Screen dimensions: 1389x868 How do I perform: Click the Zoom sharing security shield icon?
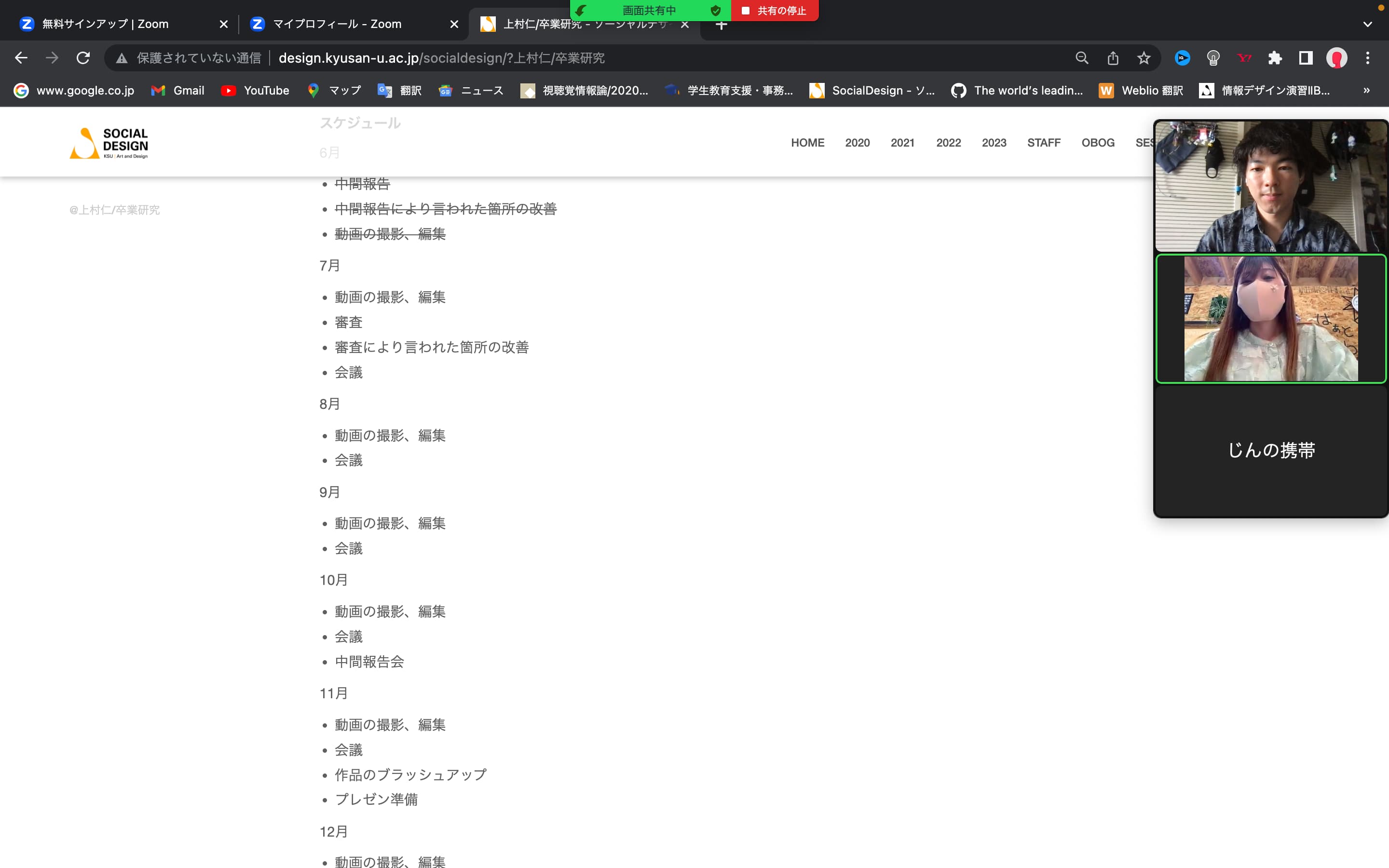(715, 10)
